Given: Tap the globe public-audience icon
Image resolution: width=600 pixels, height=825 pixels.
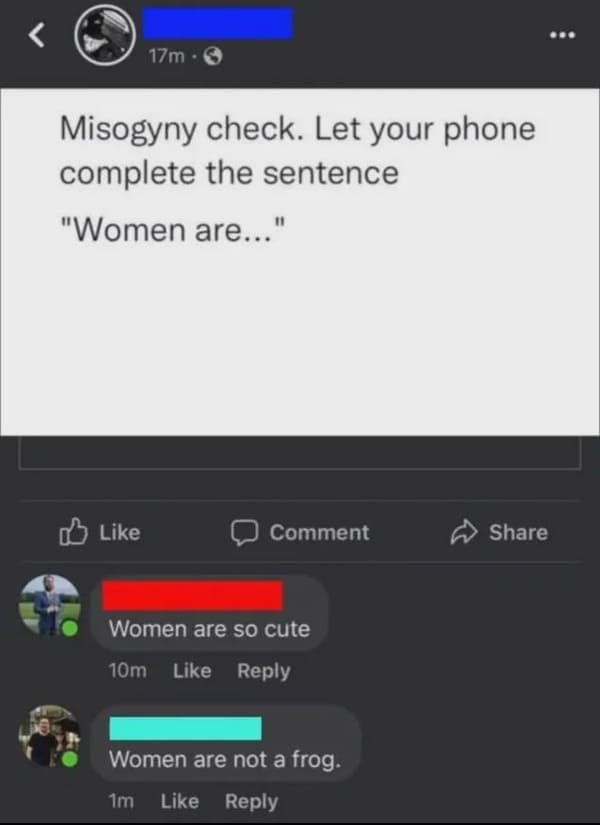Looking at the screenshot, I should click(213, 56).
